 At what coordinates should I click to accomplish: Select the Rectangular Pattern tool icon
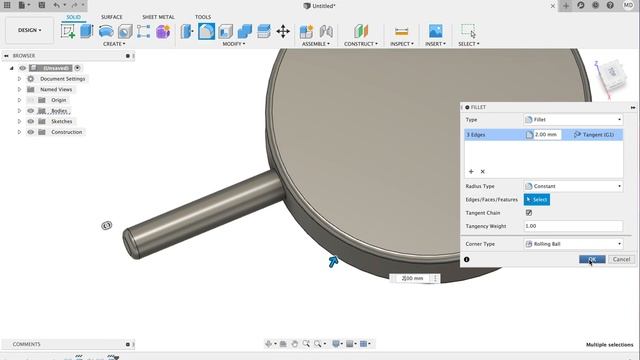pos(143,31)
